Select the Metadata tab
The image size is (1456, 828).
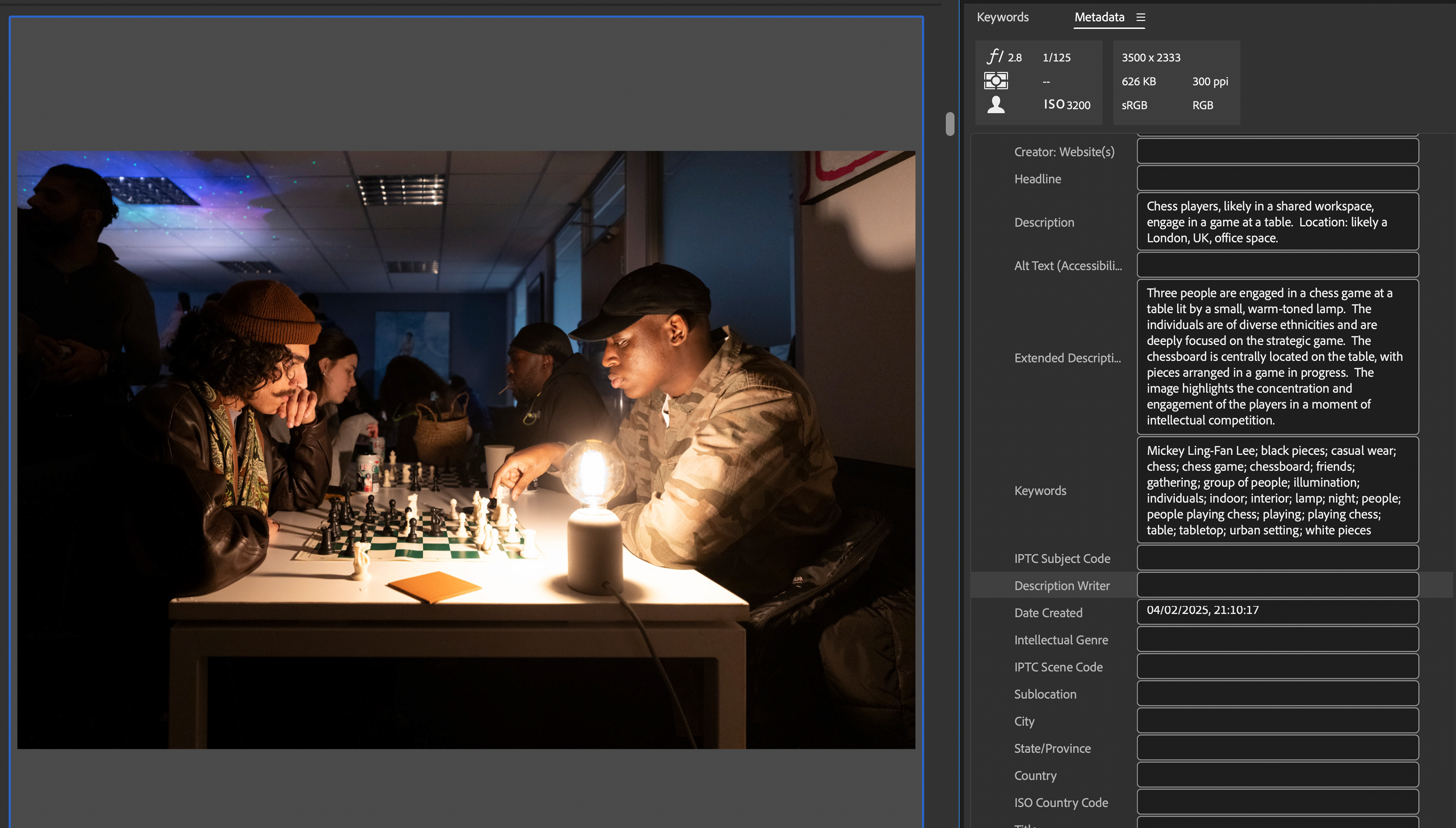1099,17
